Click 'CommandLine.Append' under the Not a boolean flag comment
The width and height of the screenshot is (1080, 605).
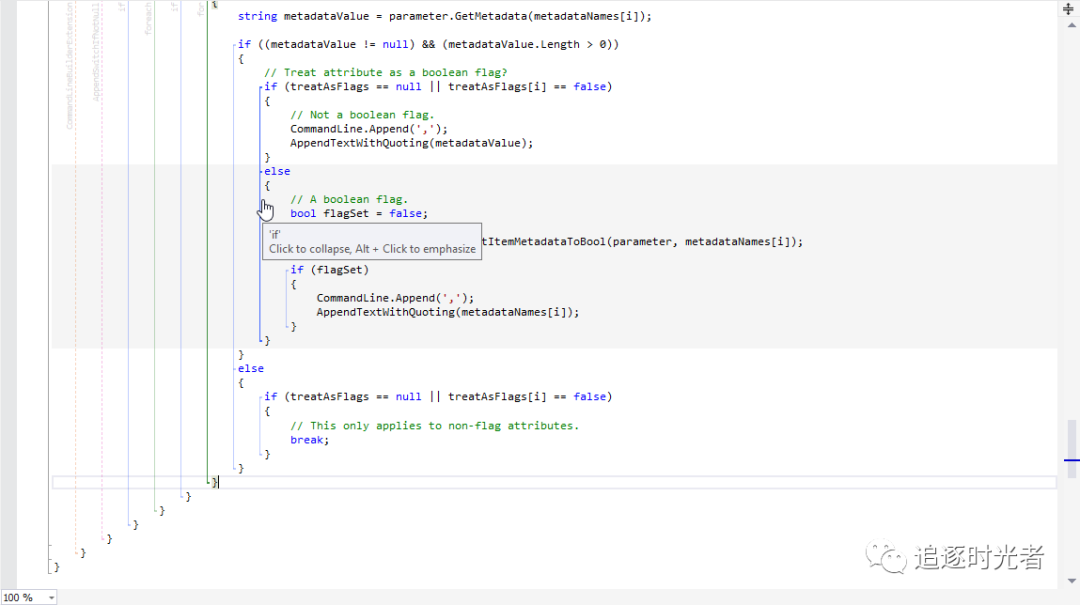pyautogui.click(x=349, y=129)
